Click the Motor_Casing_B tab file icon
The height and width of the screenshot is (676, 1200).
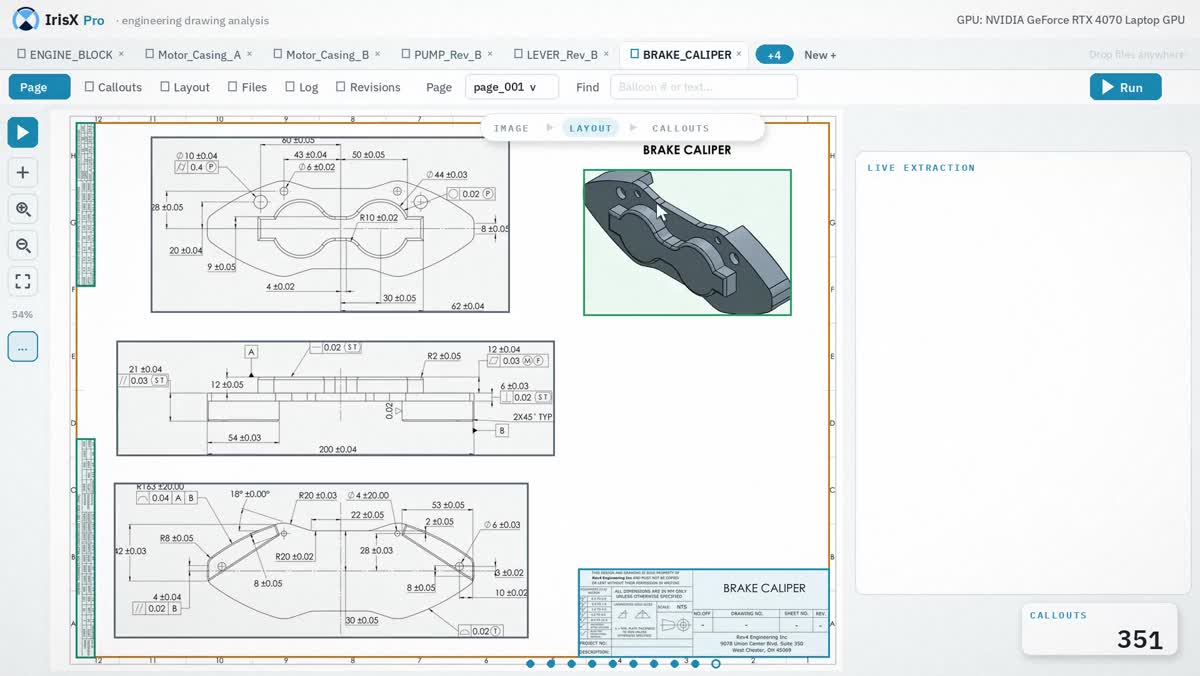[277, 55]
